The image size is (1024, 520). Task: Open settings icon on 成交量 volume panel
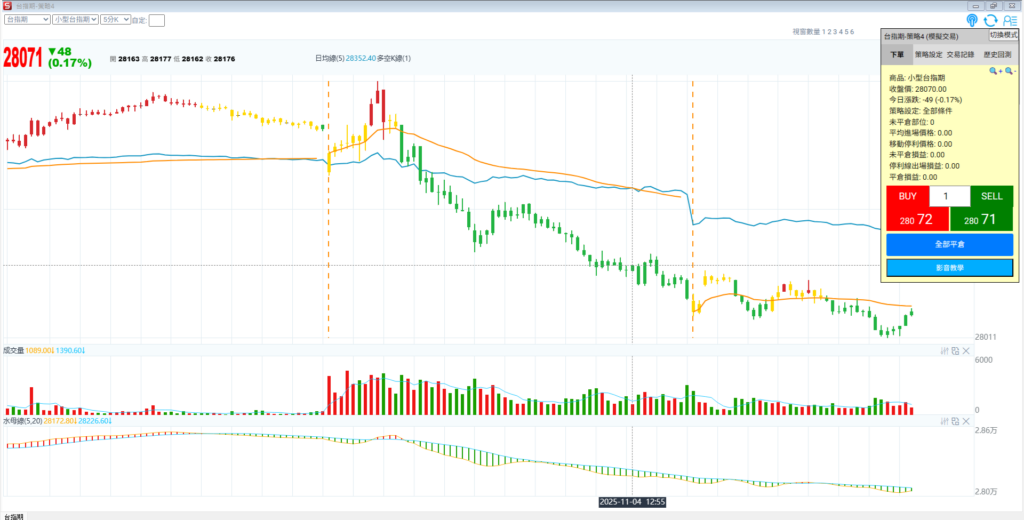(944, 351)
